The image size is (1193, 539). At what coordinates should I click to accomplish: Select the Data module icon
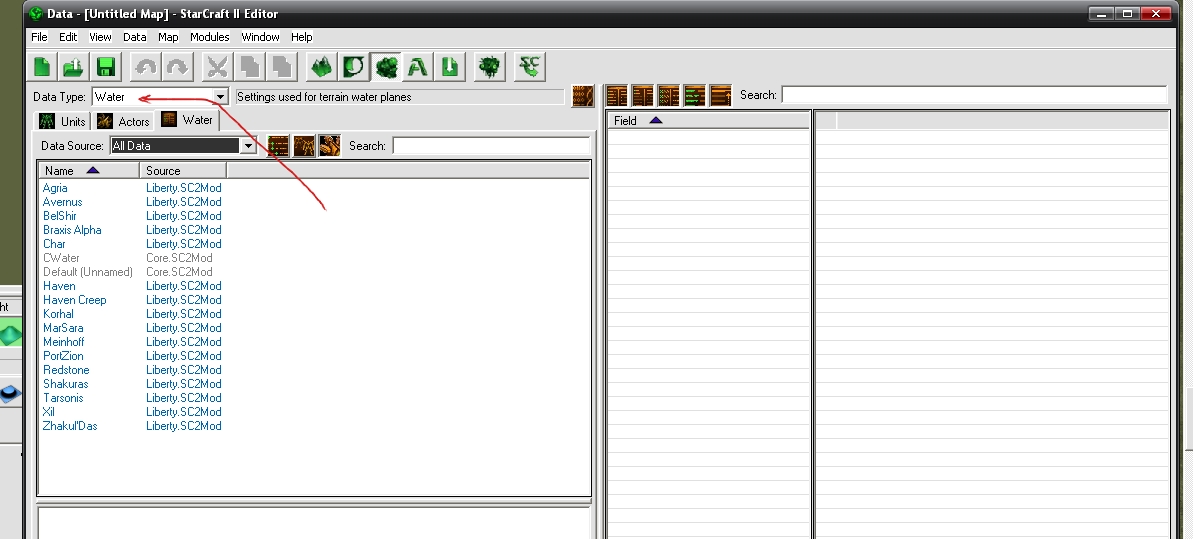[386, 67]
